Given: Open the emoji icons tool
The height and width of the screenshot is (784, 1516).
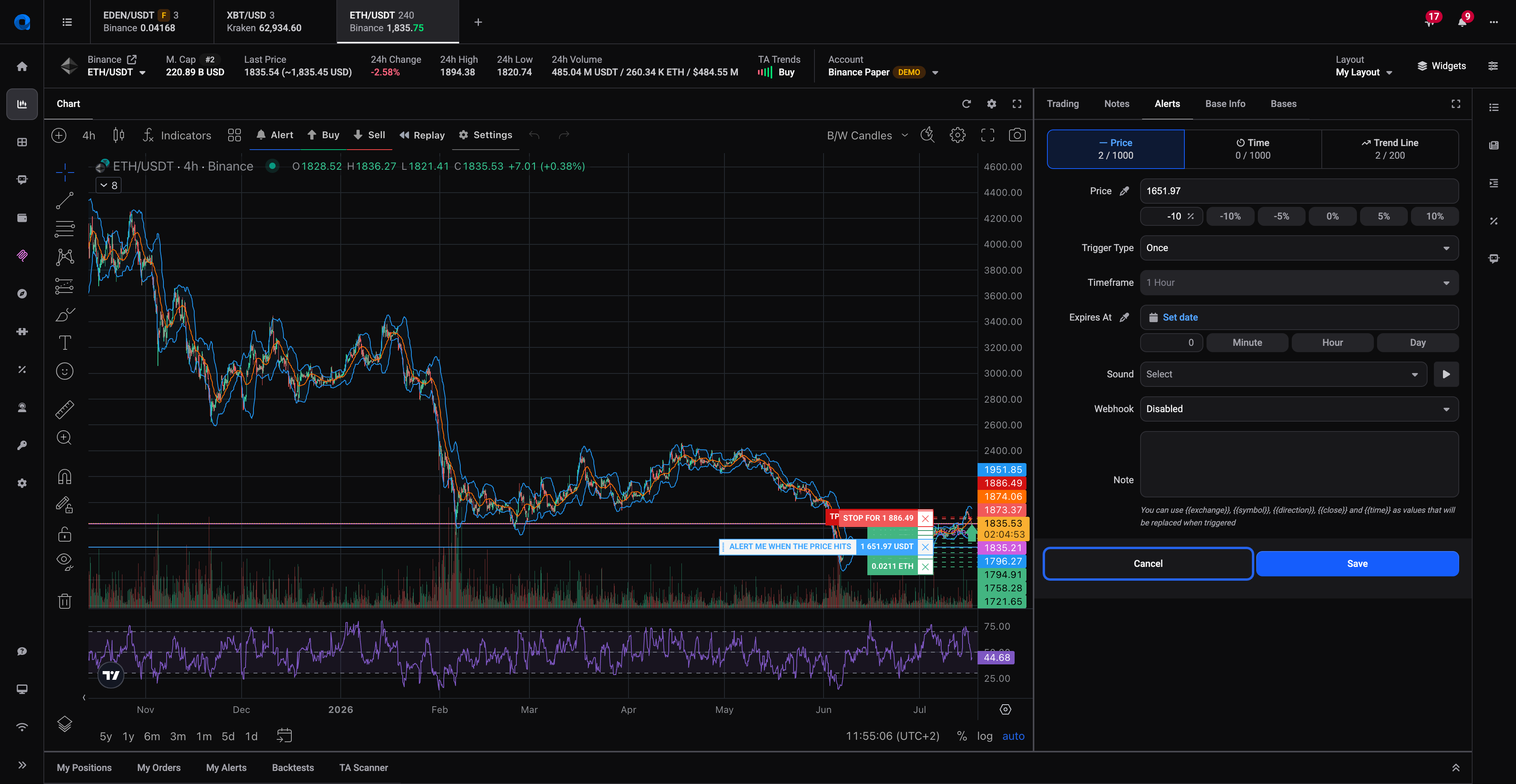Looking at the screenshot, I should tap(65, 371).
